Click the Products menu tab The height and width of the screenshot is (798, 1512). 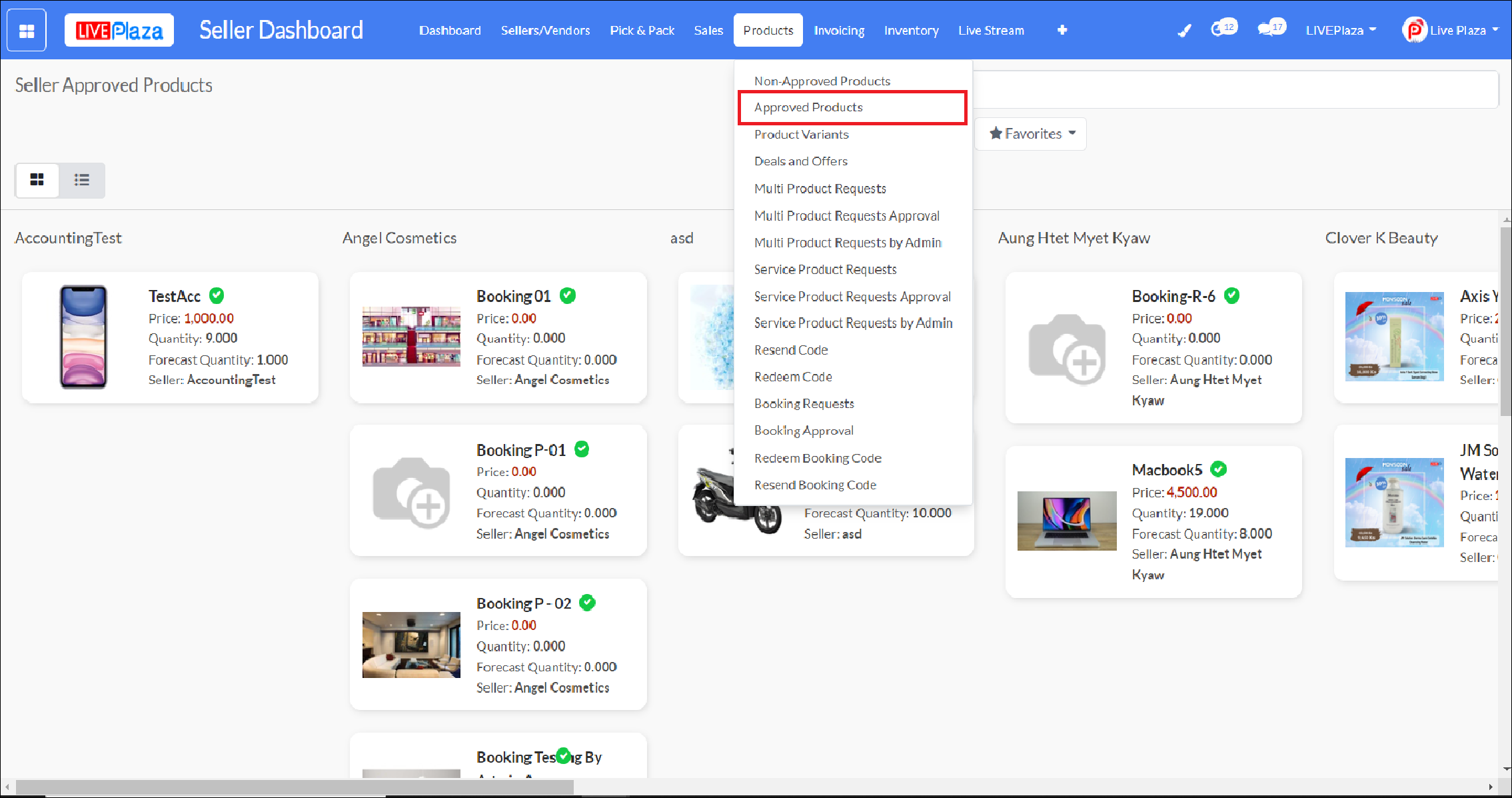[768, 31]
